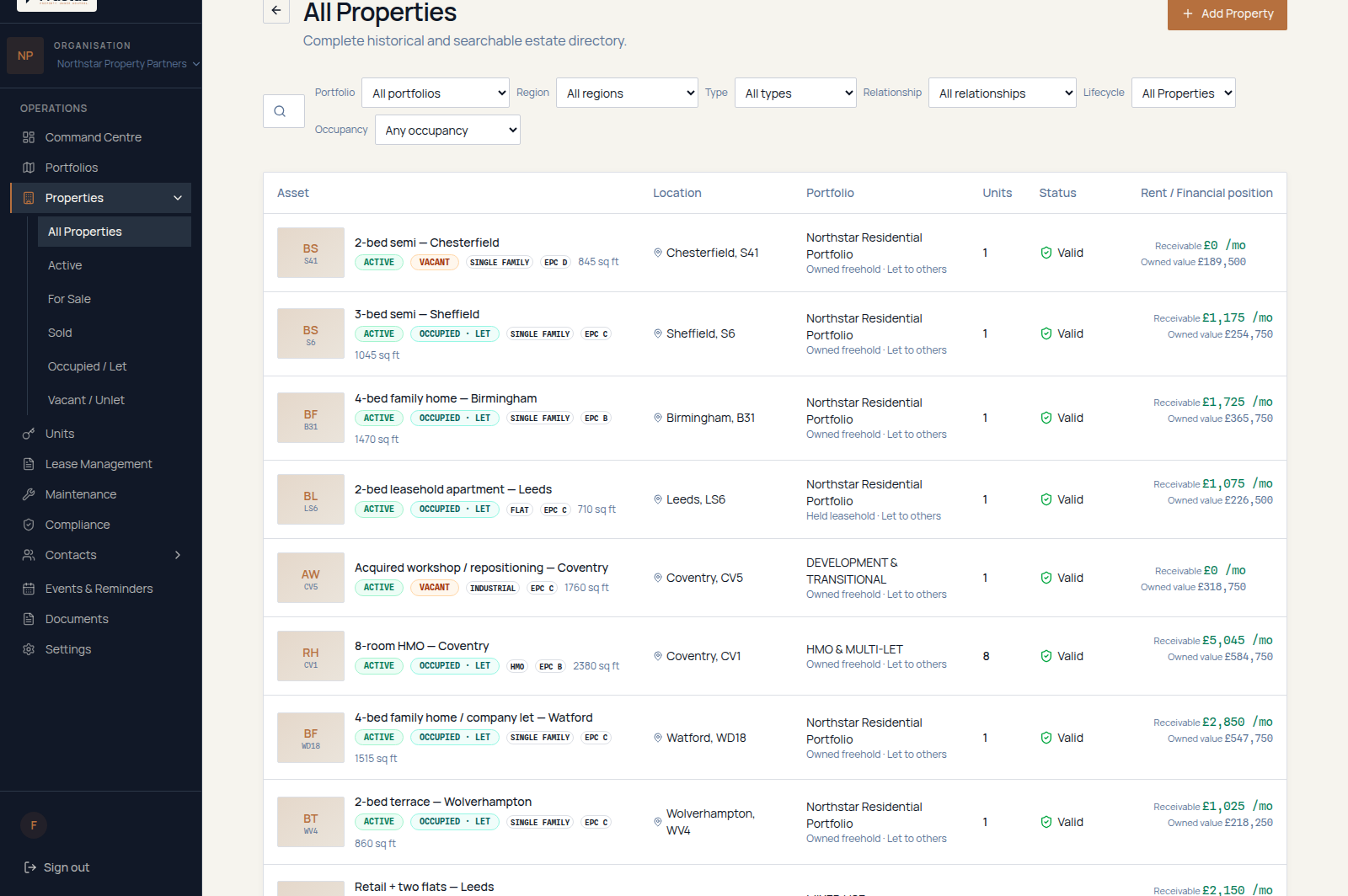Expand the Contacts sidebar menu
The width and height of the screenshot is (1348, 896).
tap(178, 555)
